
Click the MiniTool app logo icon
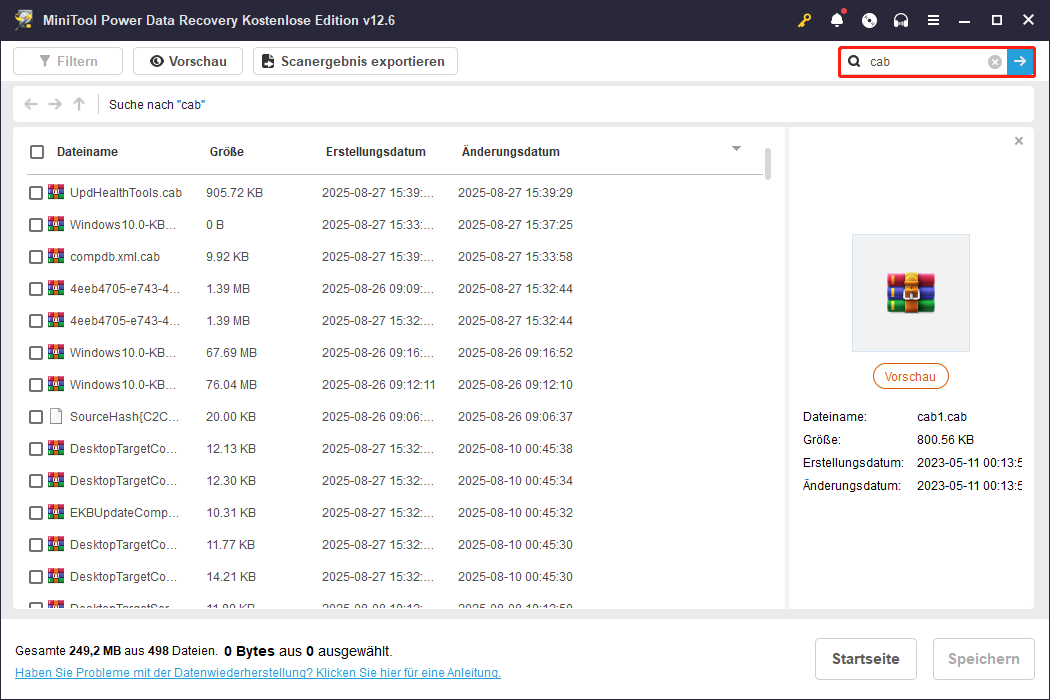pos(24,19)
